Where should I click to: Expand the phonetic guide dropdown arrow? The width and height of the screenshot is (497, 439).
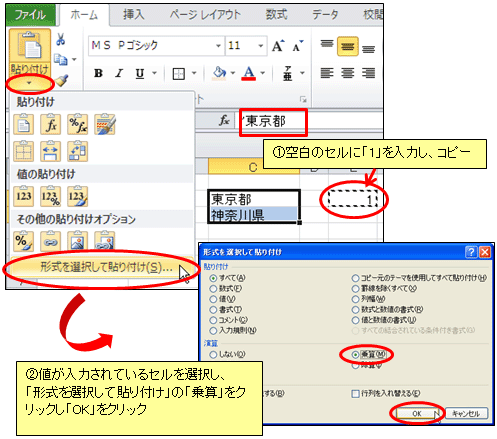[x=302, y=73]
